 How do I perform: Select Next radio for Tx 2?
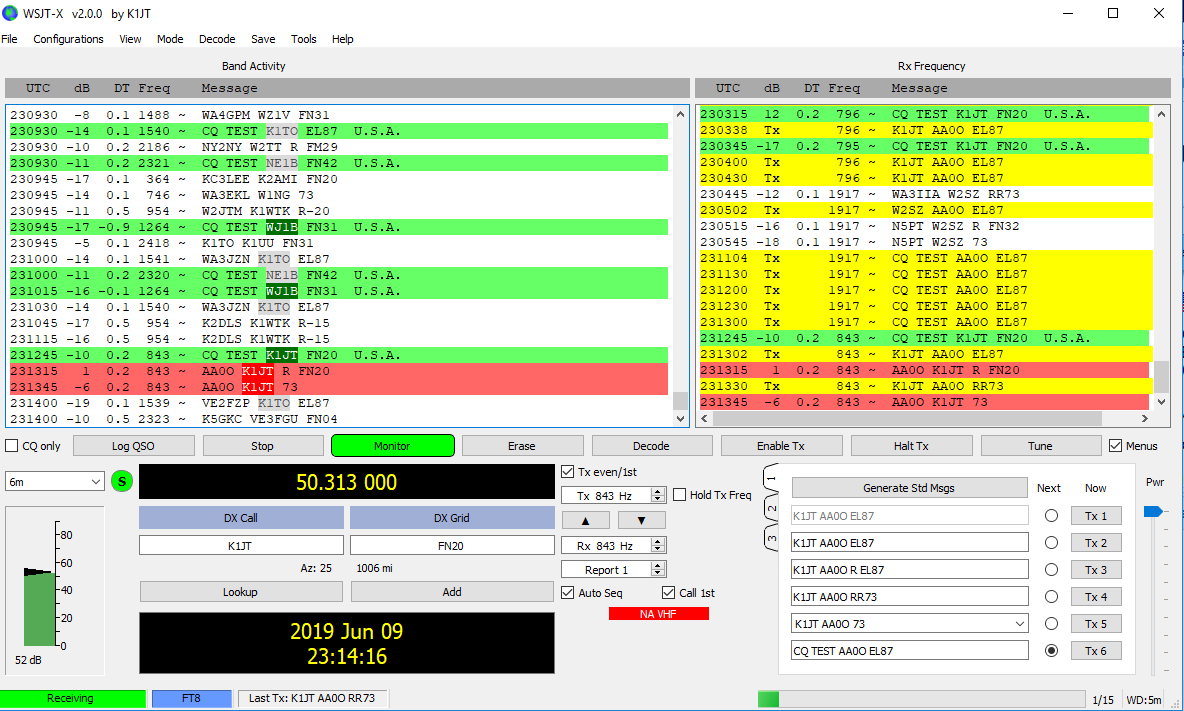tap(1051, 543)
